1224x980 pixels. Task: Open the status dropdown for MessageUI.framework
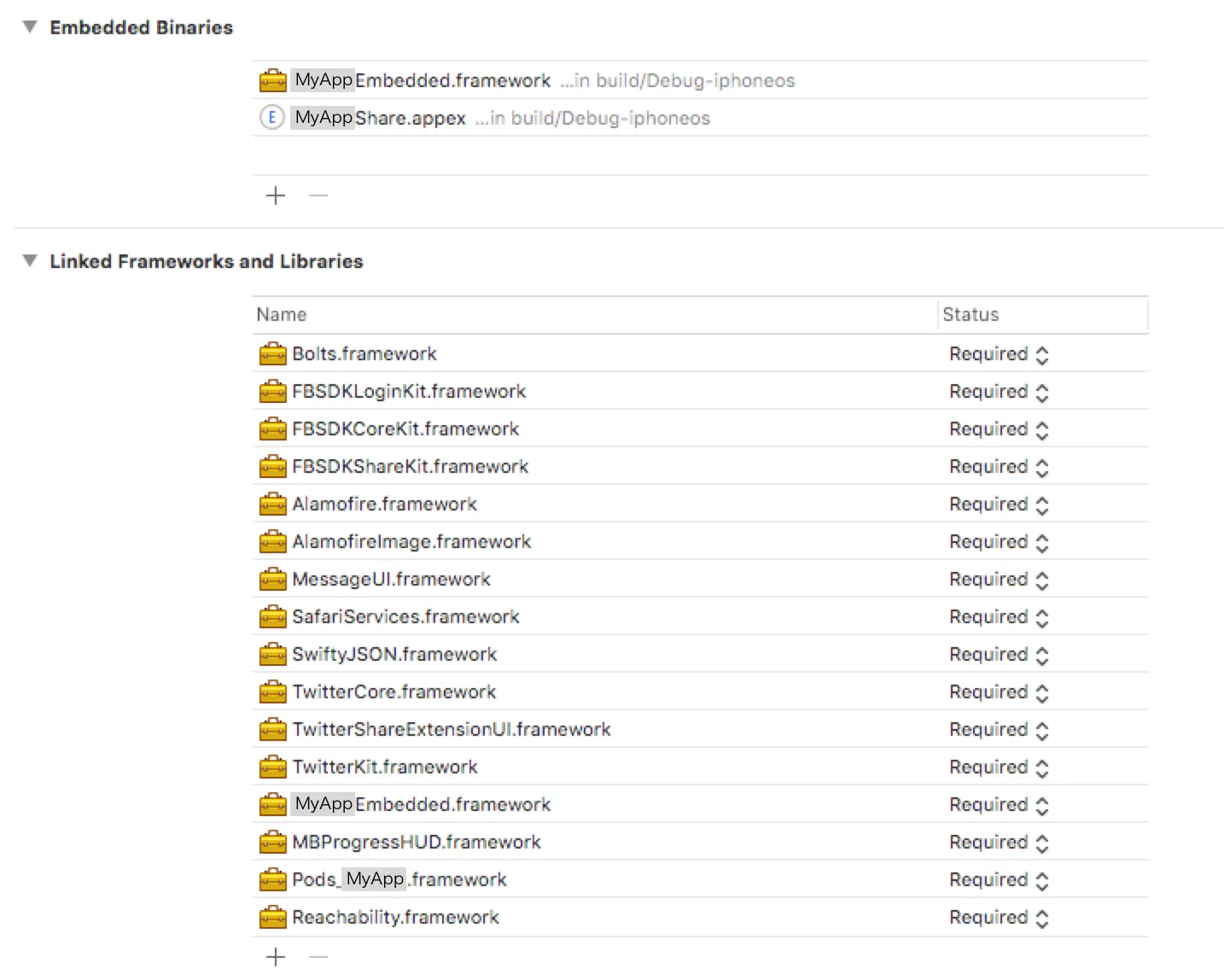(x=999, y=580)
